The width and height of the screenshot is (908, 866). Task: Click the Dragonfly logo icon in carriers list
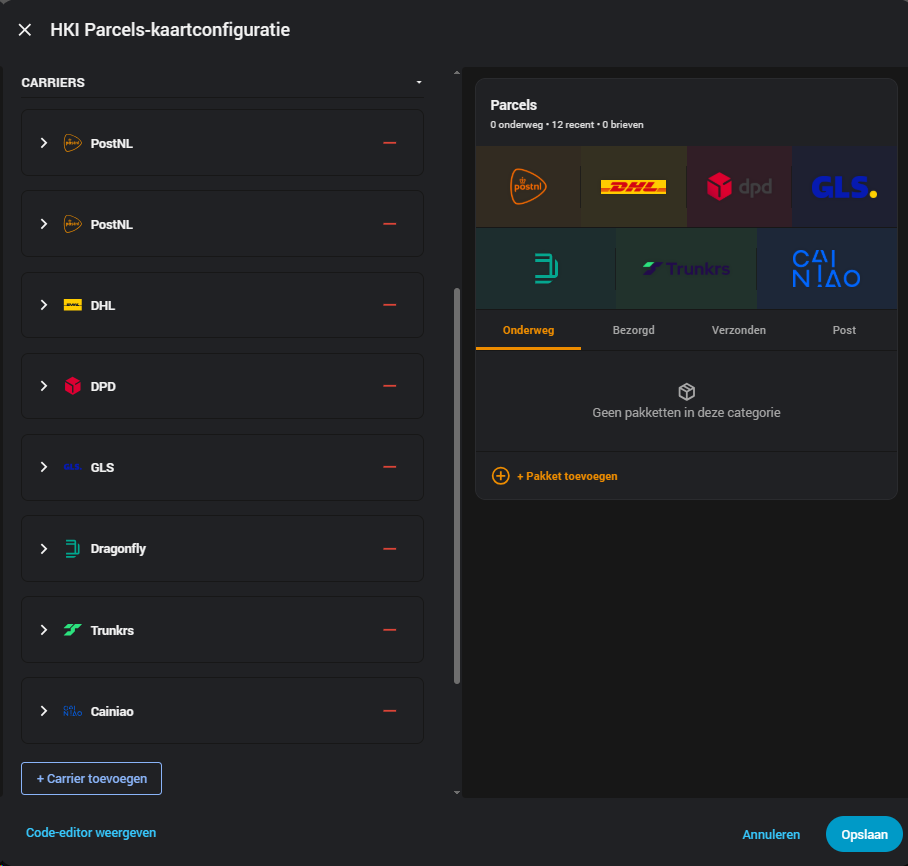pos(72,549)
